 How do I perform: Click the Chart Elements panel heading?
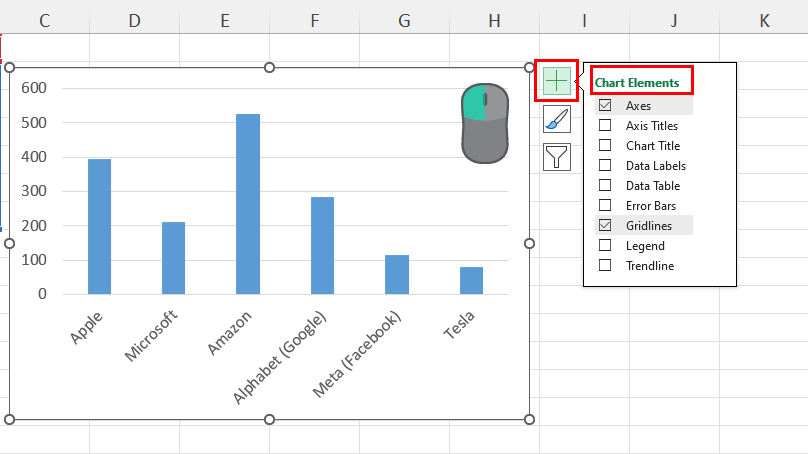[637, 82]
